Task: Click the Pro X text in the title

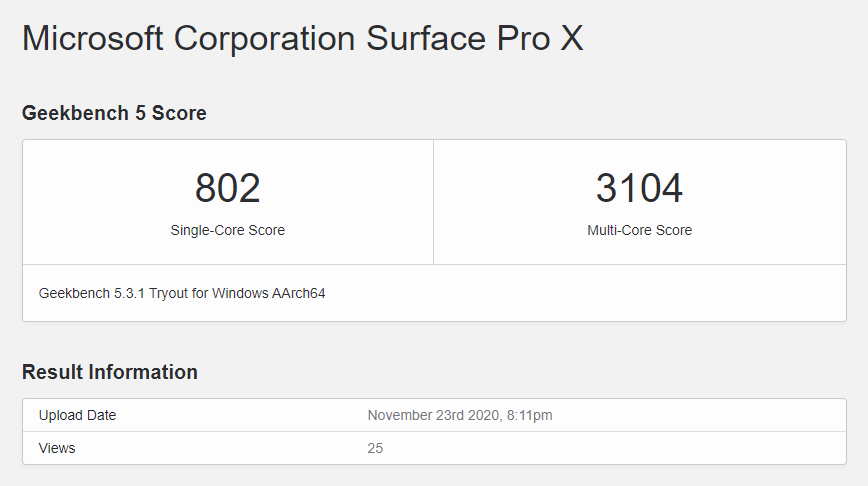Action: (540, 39)
